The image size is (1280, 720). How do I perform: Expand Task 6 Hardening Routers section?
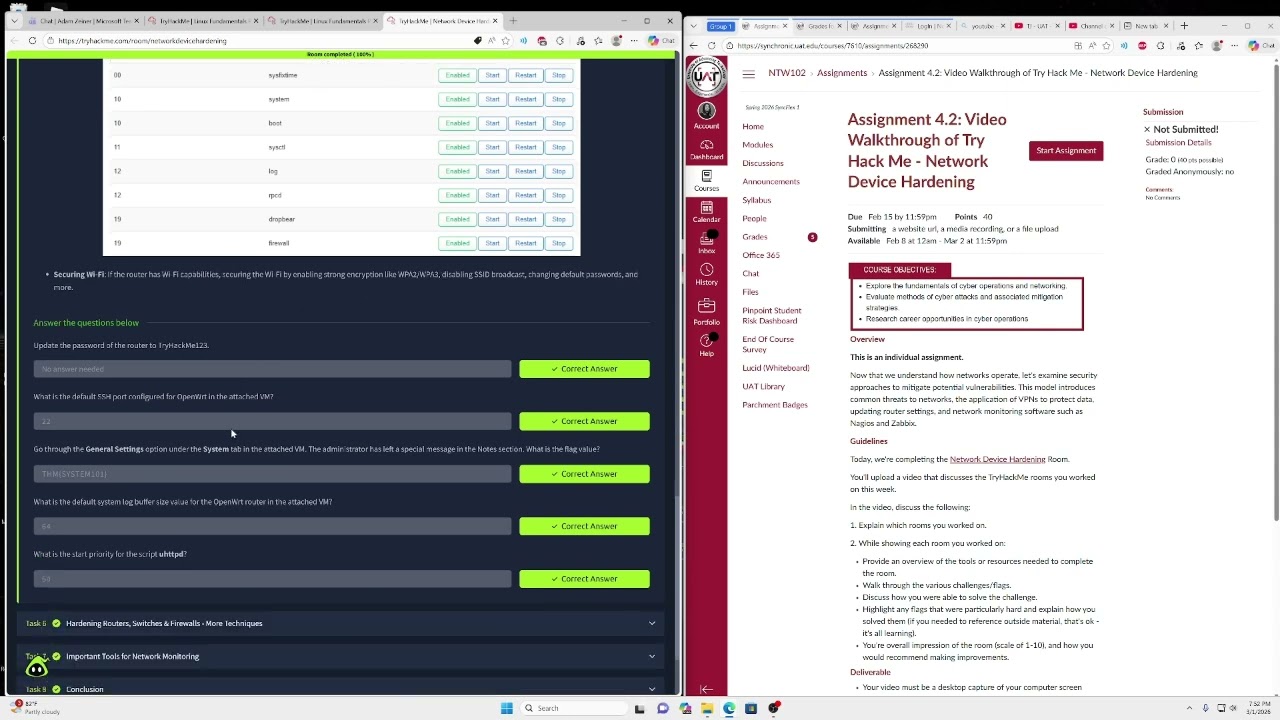[x=340, y=623]
